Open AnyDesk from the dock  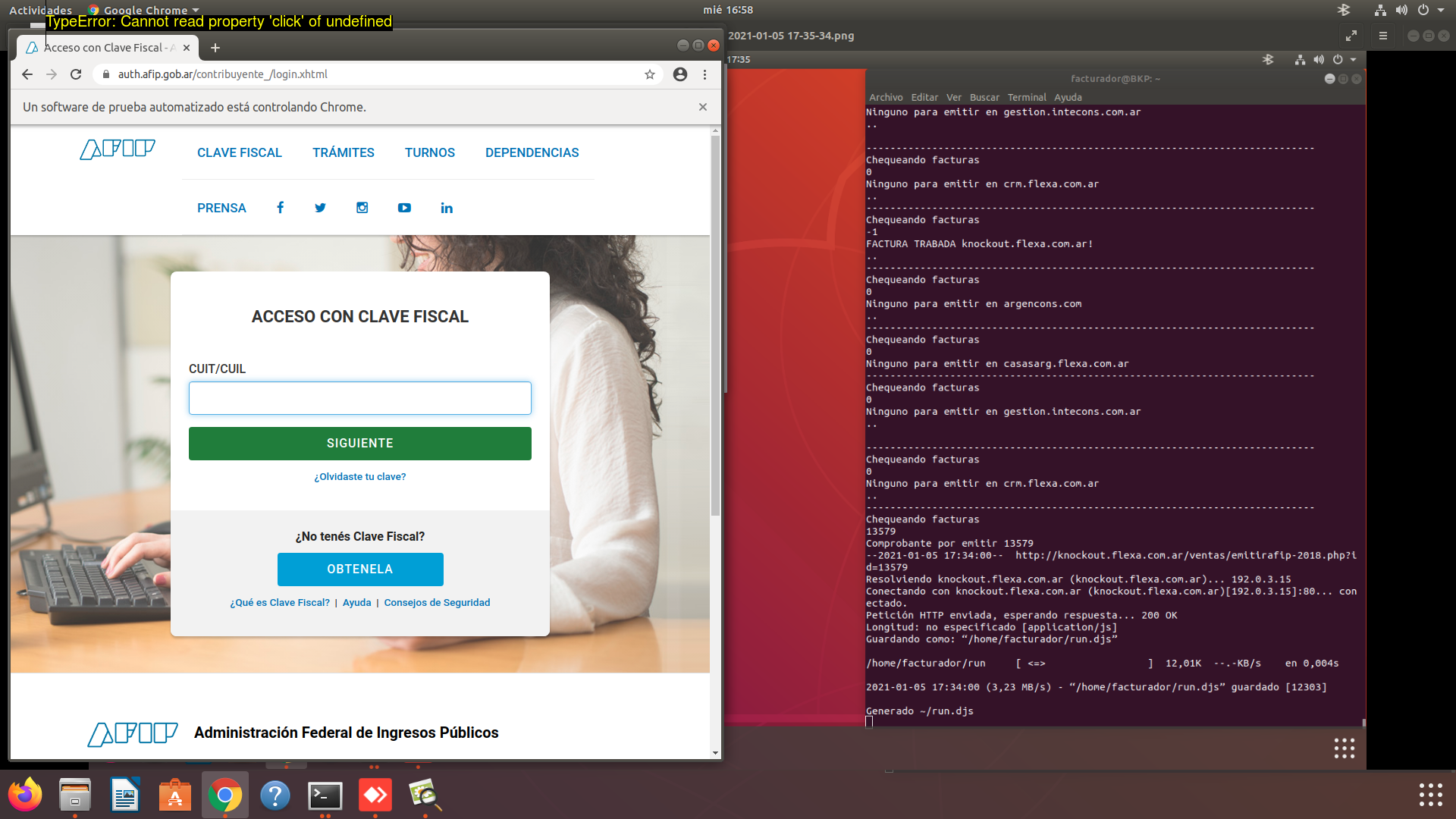[x=375, y=795]
